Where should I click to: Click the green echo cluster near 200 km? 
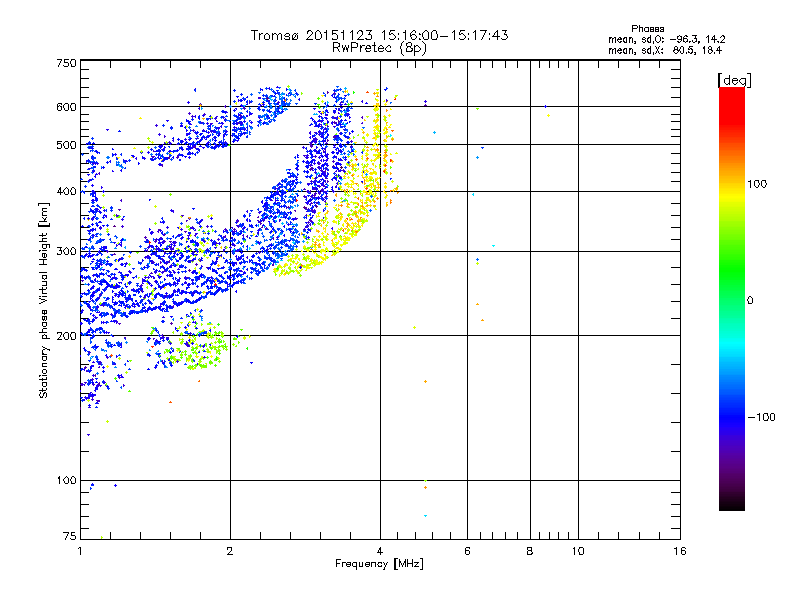pyautogui.click(x=202, y=344)
